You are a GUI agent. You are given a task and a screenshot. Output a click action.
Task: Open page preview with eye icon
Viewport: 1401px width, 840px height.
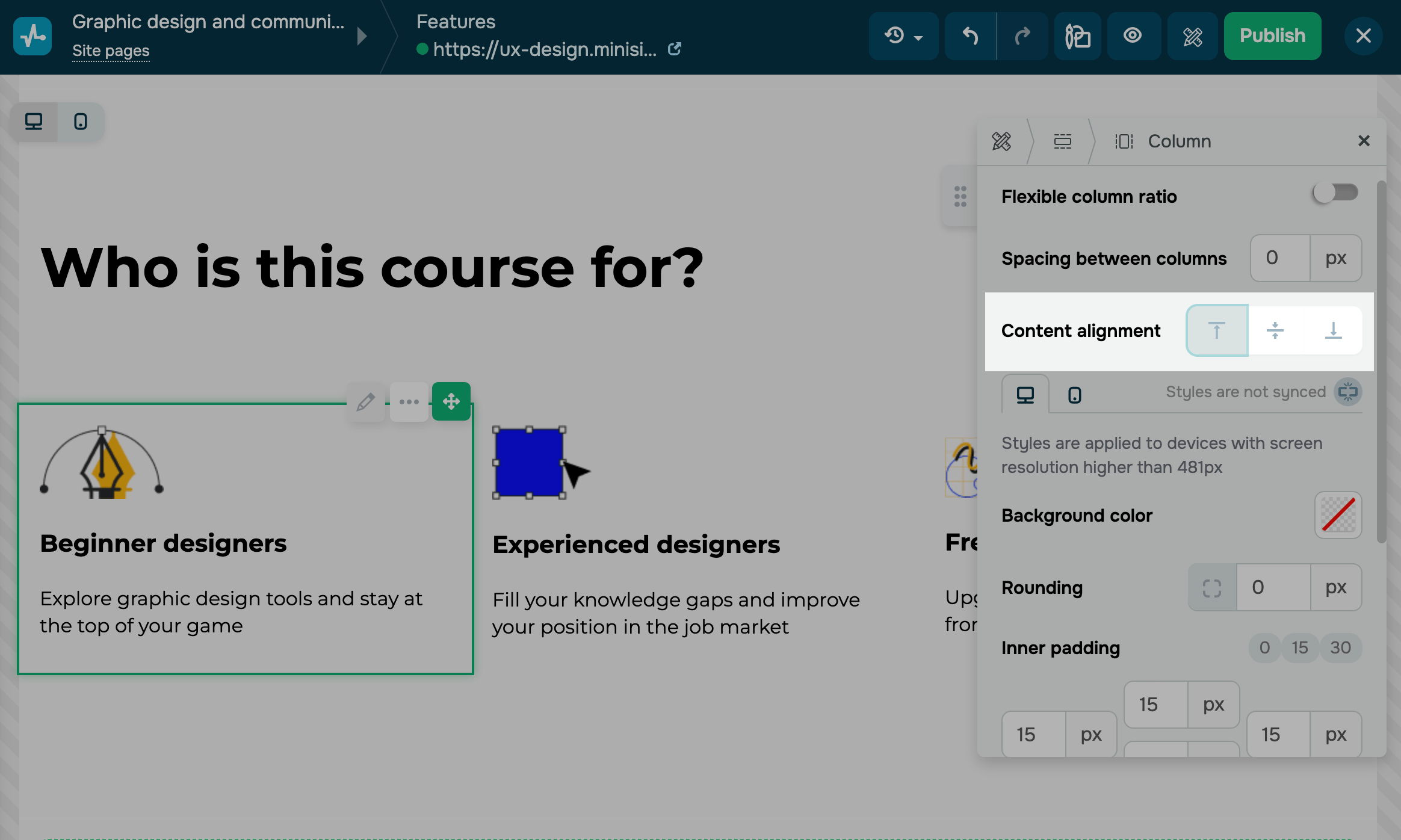point(1133,36)
